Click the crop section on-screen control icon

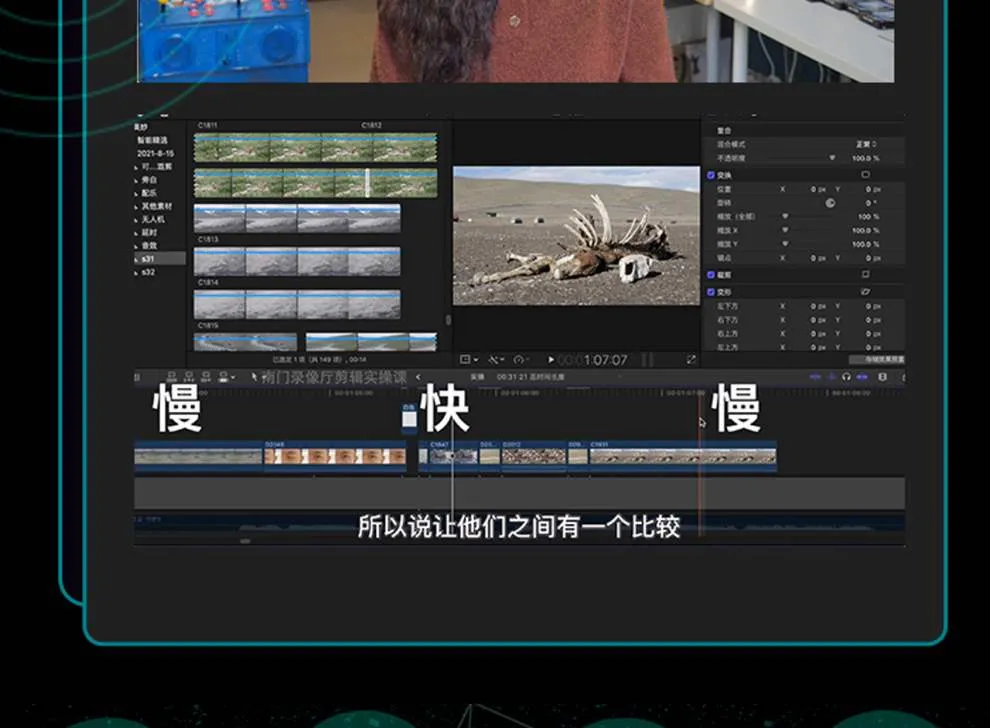865,274
